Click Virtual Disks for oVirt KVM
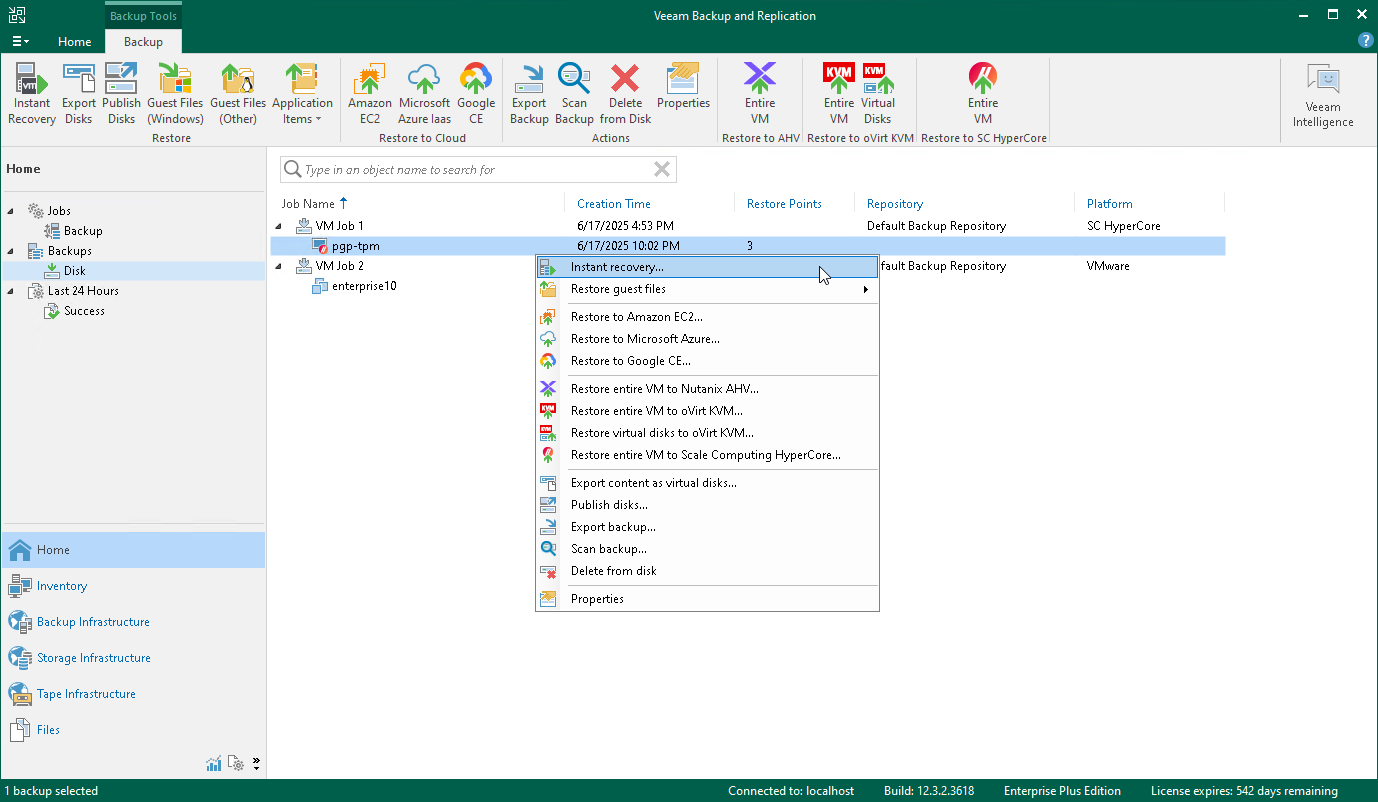1378x802 pixels. point(878,94)
